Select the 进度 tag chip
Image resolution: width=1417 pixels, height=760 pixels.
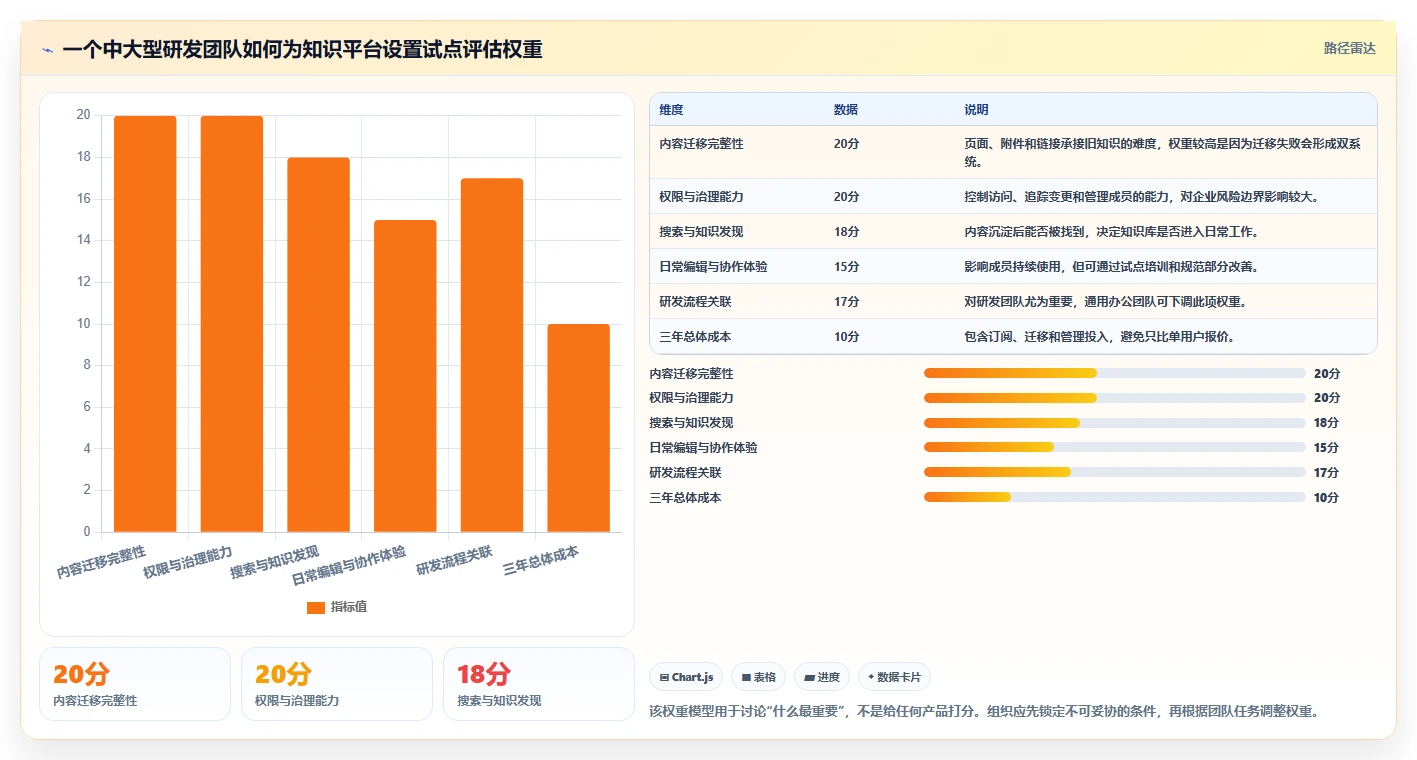click(822, 677)
